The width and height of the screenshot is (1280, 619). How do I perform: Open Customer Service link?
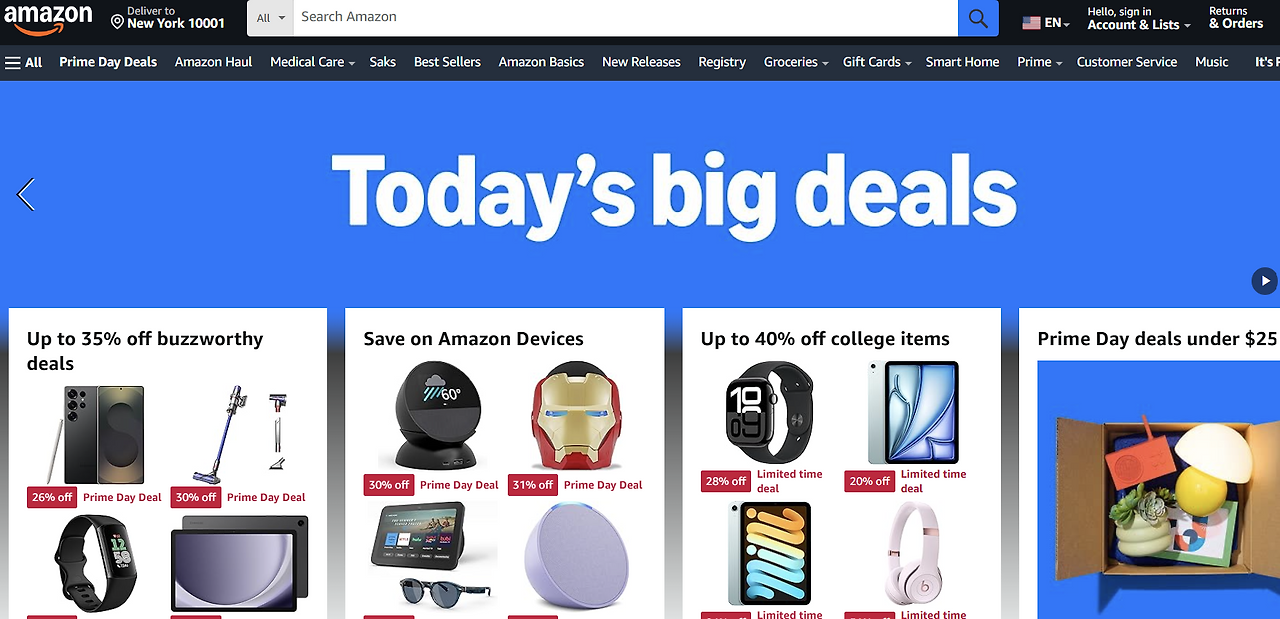coord(1127,62)
